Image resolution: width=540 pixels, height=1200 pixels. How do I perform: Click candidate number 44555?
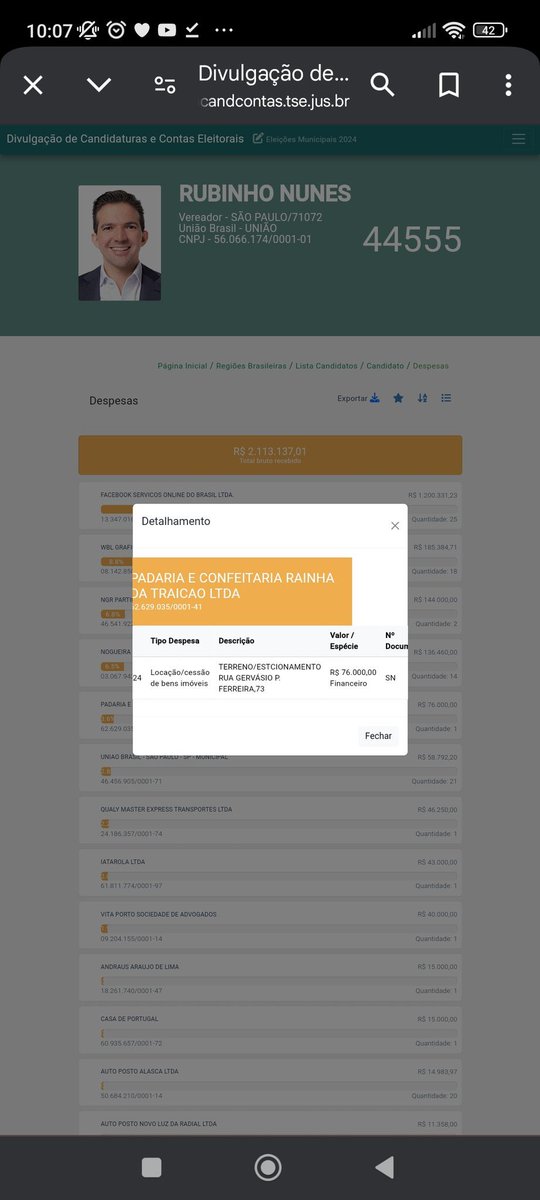(412, 240)
